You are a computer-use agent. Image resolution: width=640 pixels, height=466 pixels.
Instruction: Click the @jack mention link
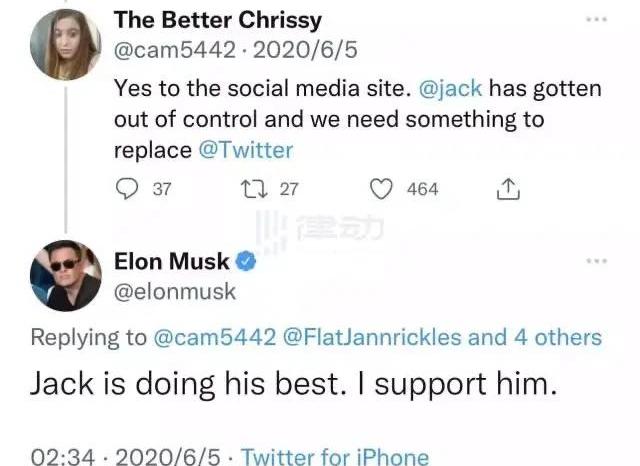(449, 89)
